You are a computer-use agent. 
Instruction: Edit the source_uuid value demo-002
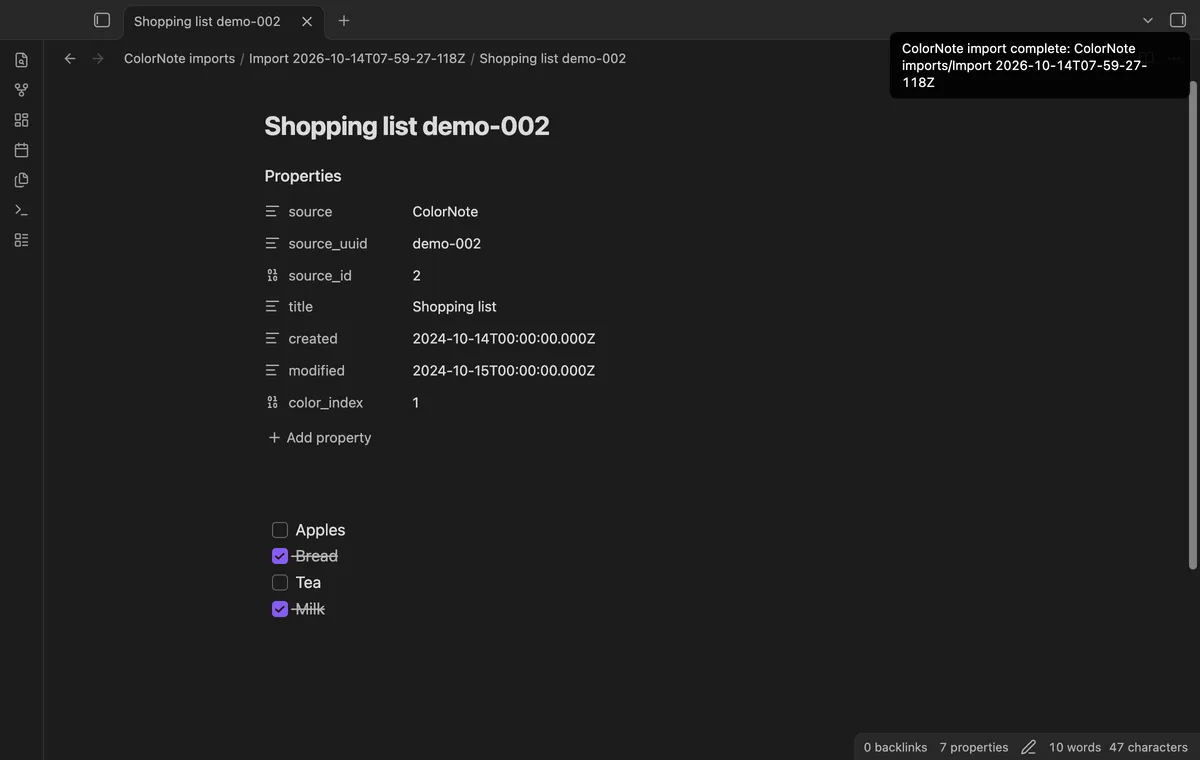pyautogui.click(x=446, y=244)
